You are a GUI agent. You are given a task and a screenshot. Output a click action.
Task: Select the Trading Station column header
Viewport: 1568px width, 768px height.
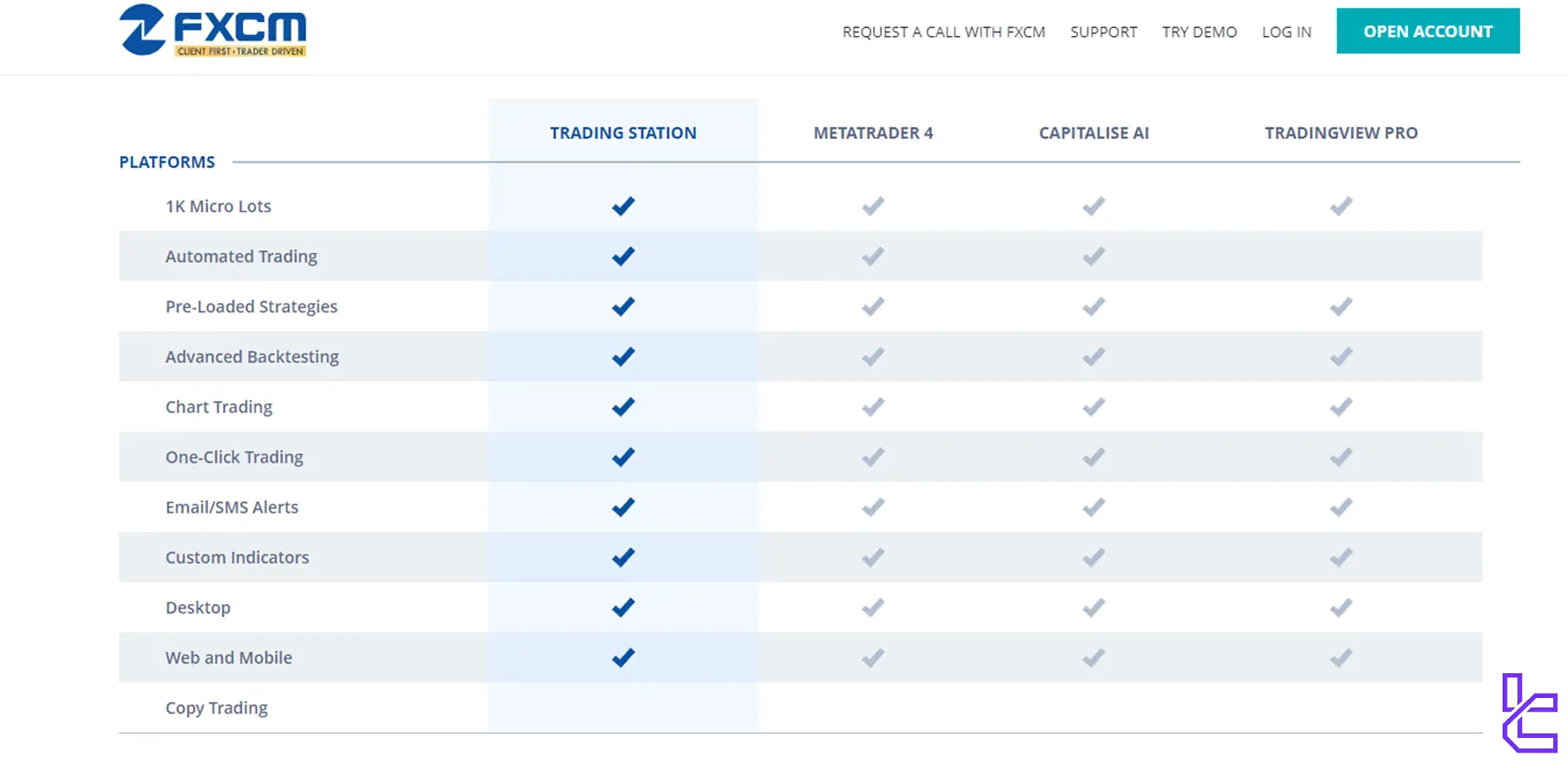[623, 133]
